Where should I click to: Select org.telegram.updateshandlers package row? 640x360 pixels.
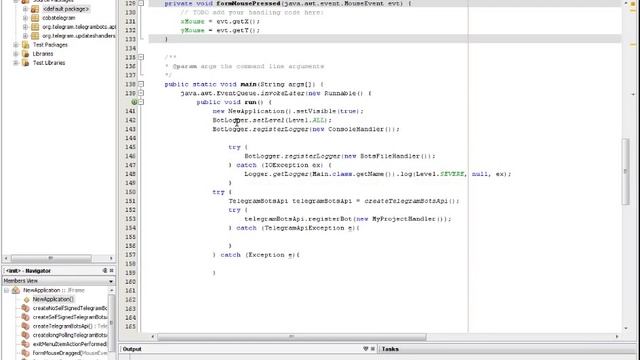click(79, 36)
